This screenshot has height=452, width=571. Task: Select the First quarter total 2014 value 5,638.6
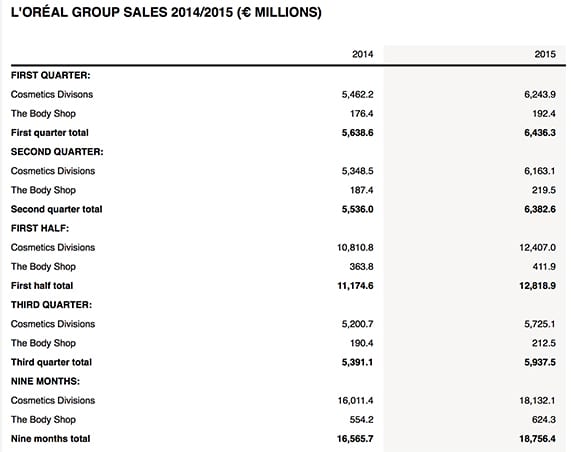pyautogui.click(x=357, y=133)
